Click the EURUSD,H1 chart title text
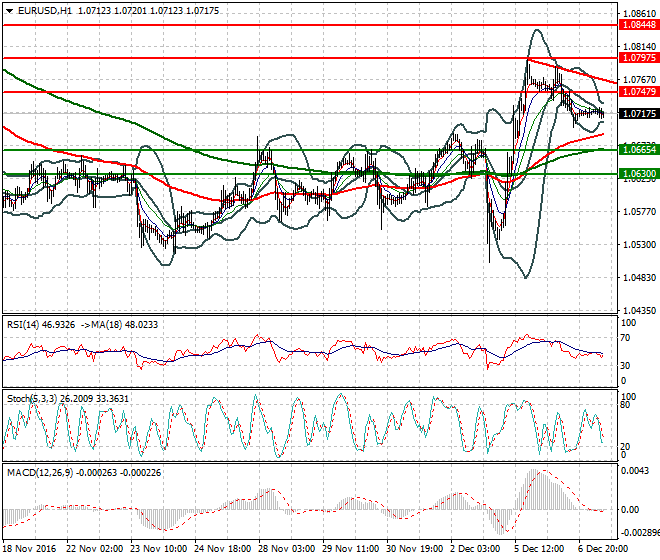The image size is (660, 560). pyautogui.click(x=45, y=11)
